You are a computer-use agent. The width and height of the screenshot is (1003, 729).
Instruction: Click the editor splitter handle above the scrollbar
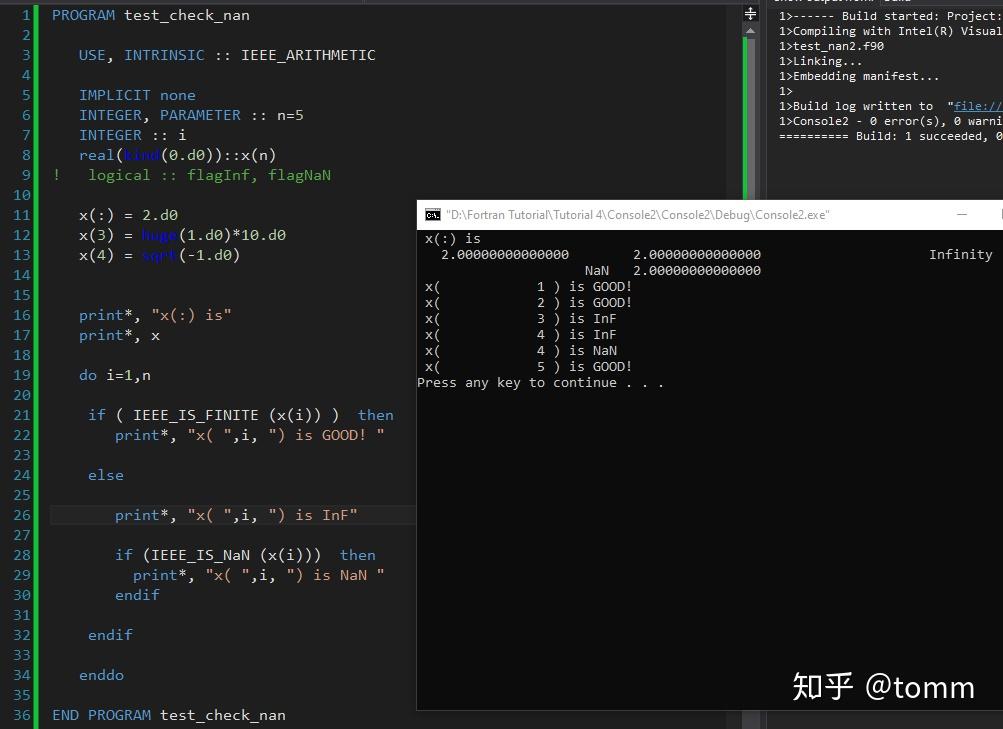[749, 14]
